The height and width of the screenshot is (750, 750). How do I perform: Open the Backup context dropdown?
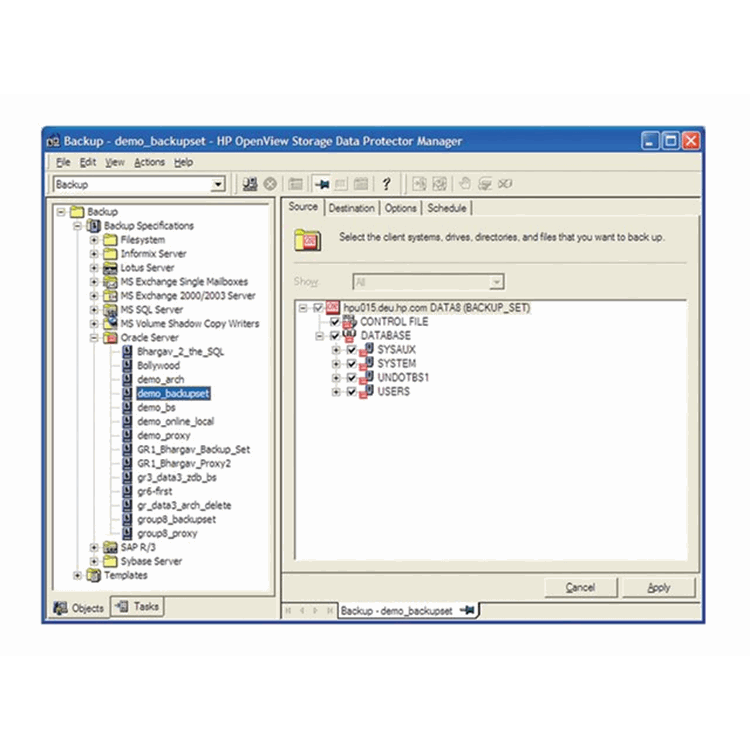pyautogui.click(x=218, y=184)
